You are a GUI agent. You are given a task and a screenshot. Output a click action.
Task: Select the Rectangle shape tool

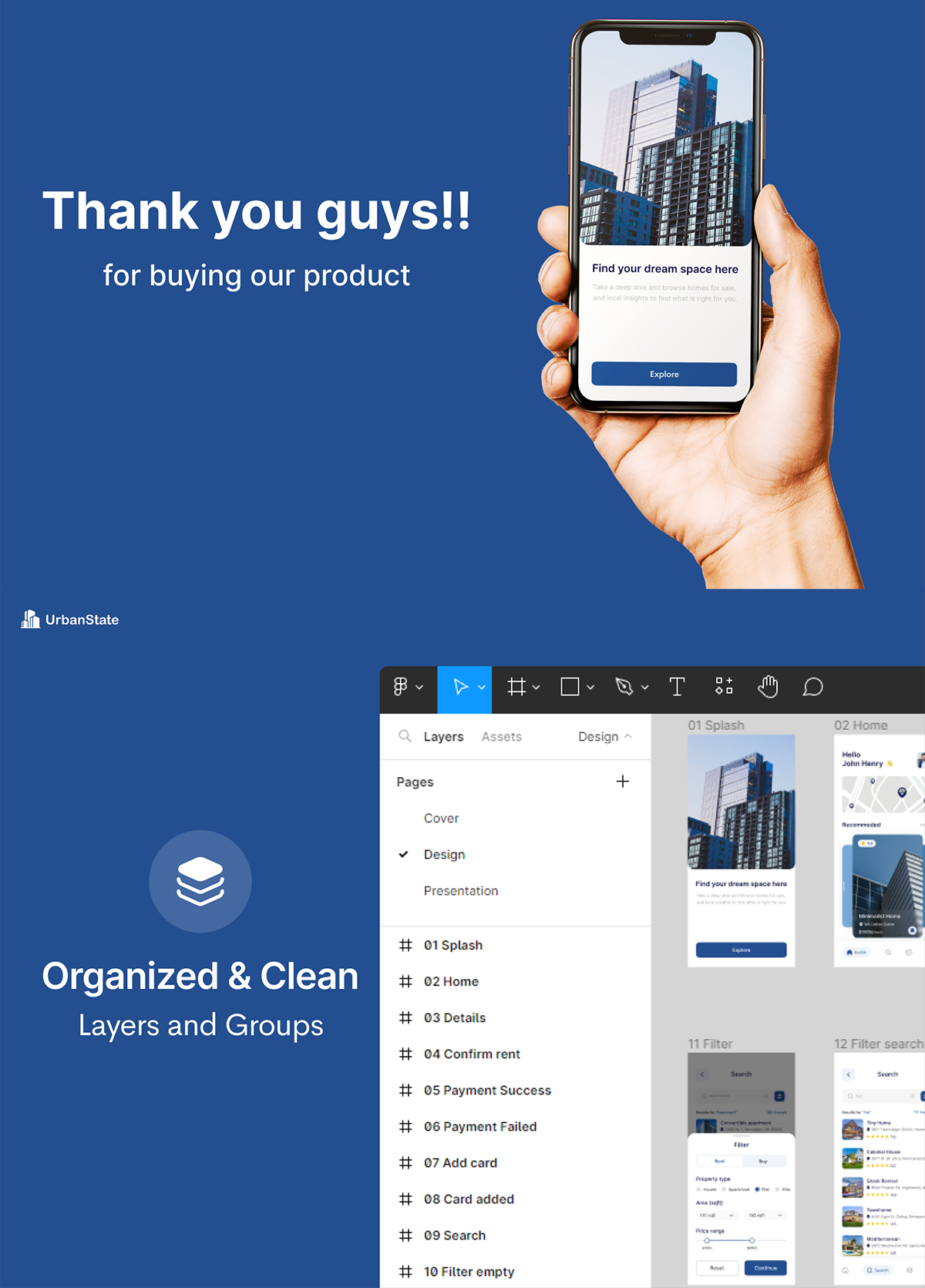[570, 687]
